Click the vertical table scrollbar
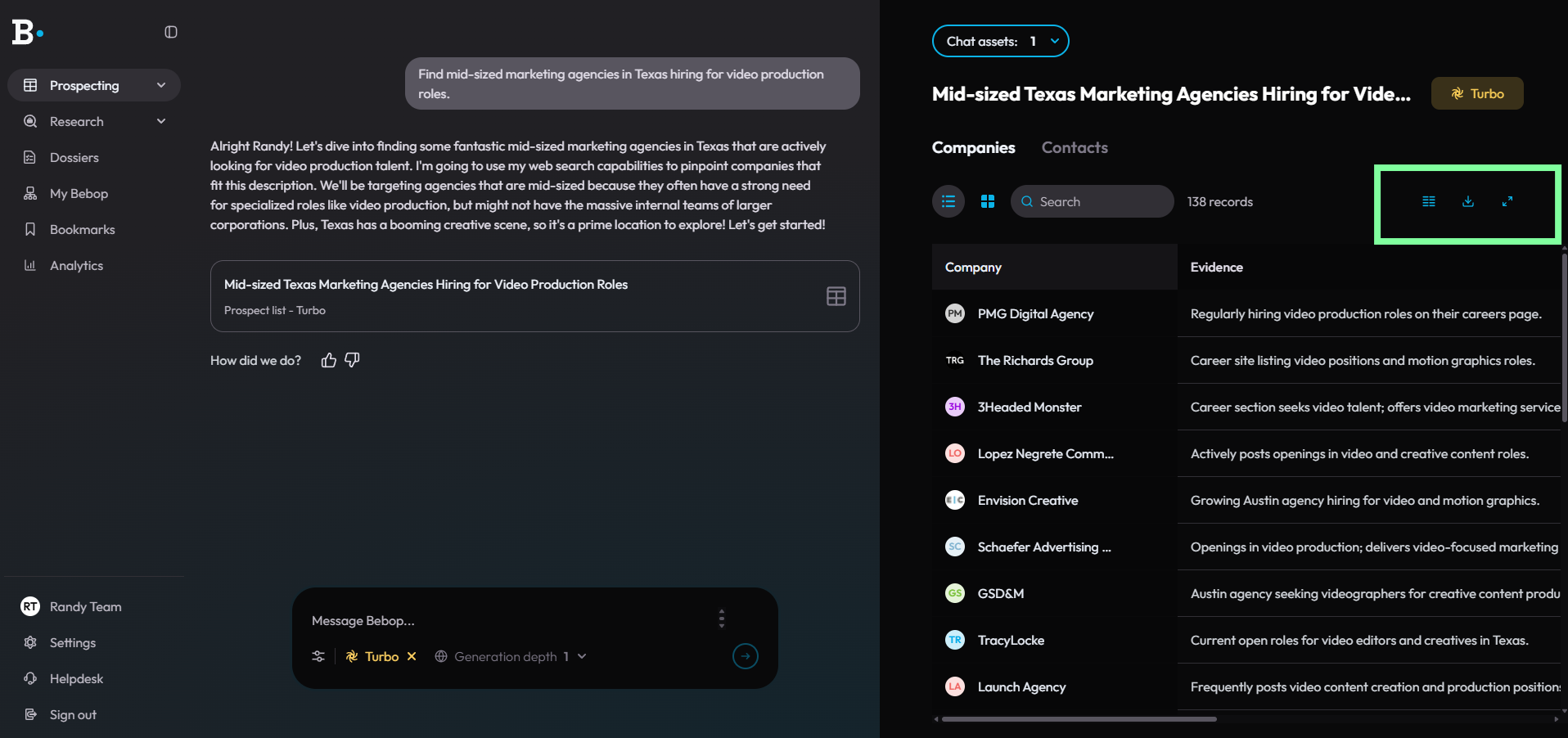 click(1565, 338)
